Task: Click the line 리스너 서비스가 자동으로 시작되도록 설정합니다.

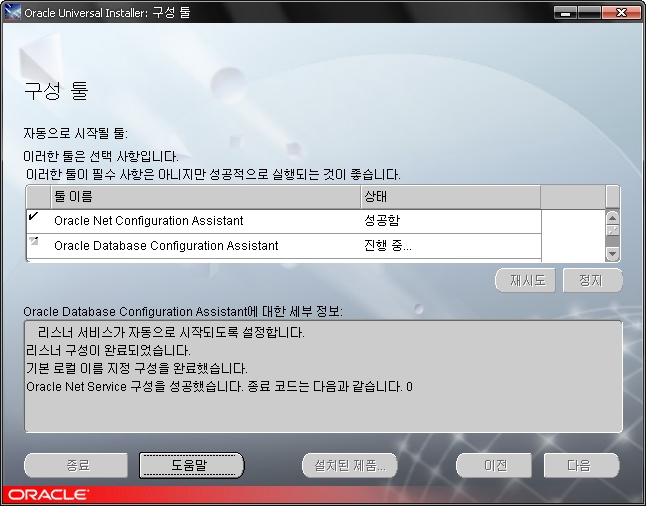Action: pyautogui.click(x=171, y=333)
